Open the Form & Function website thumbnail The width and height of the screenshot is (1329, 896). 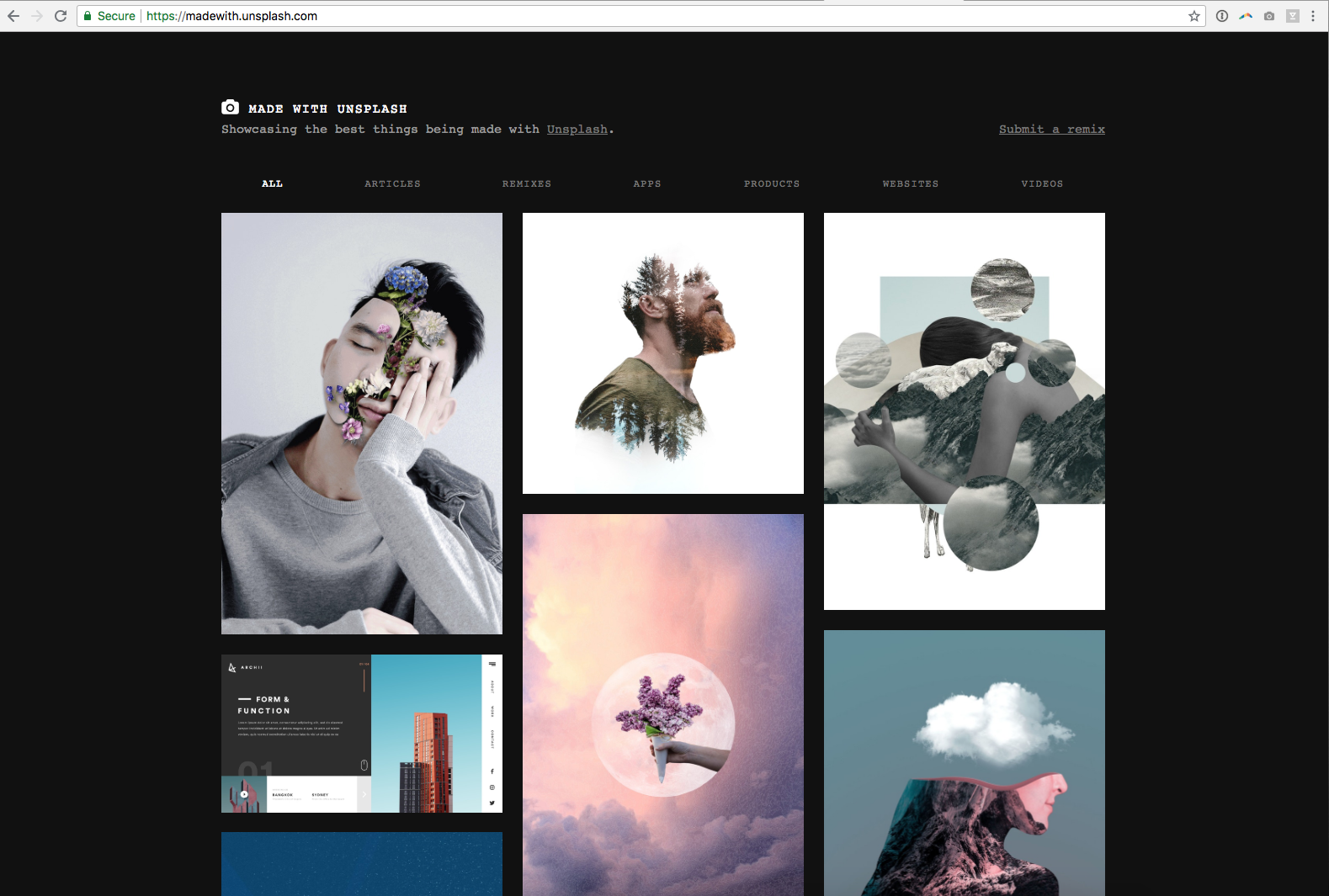pos(362,734)
